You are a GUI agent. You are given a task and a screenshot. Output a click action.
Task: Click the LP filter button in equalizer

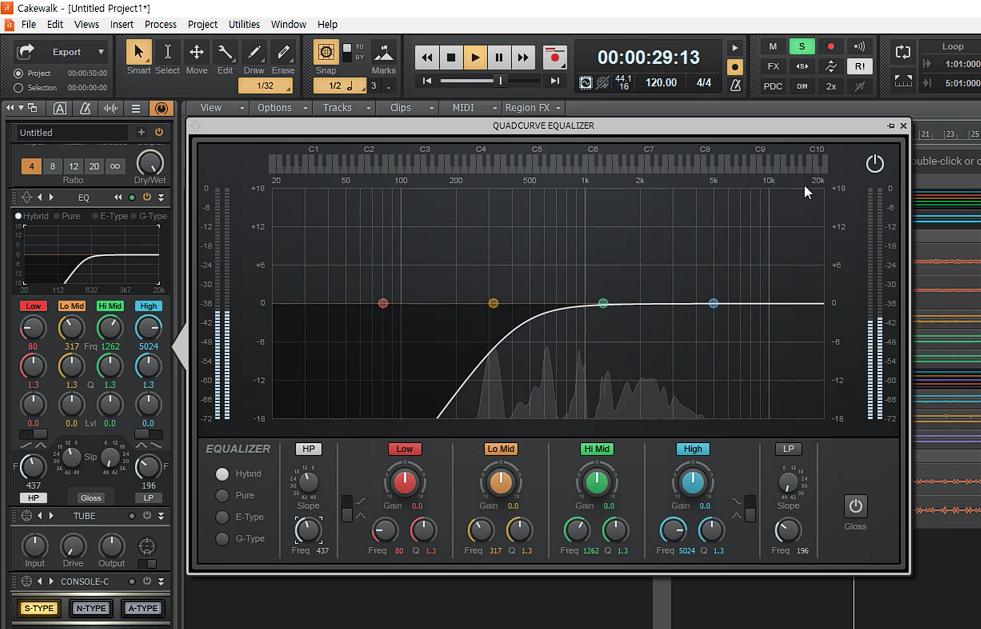(x=788, y=449)
